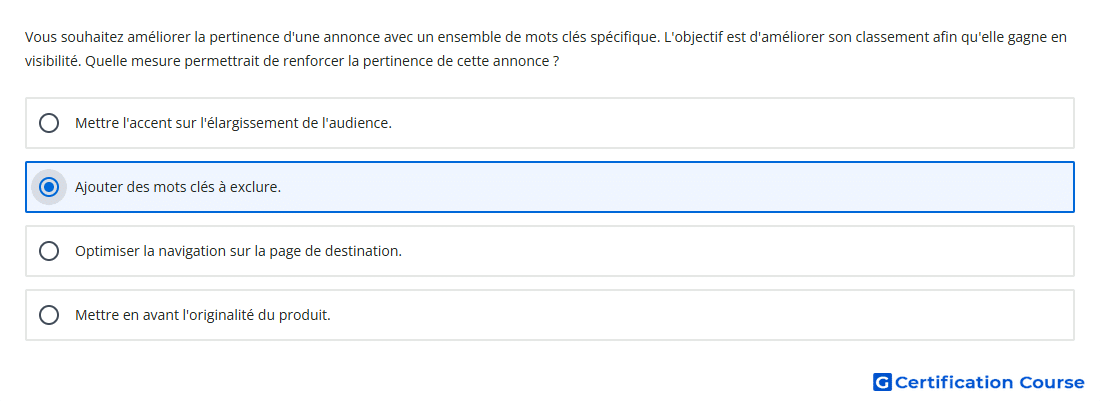
Task: Select radio for élargissement de l'audience
Action: click(x=49, y=123)
